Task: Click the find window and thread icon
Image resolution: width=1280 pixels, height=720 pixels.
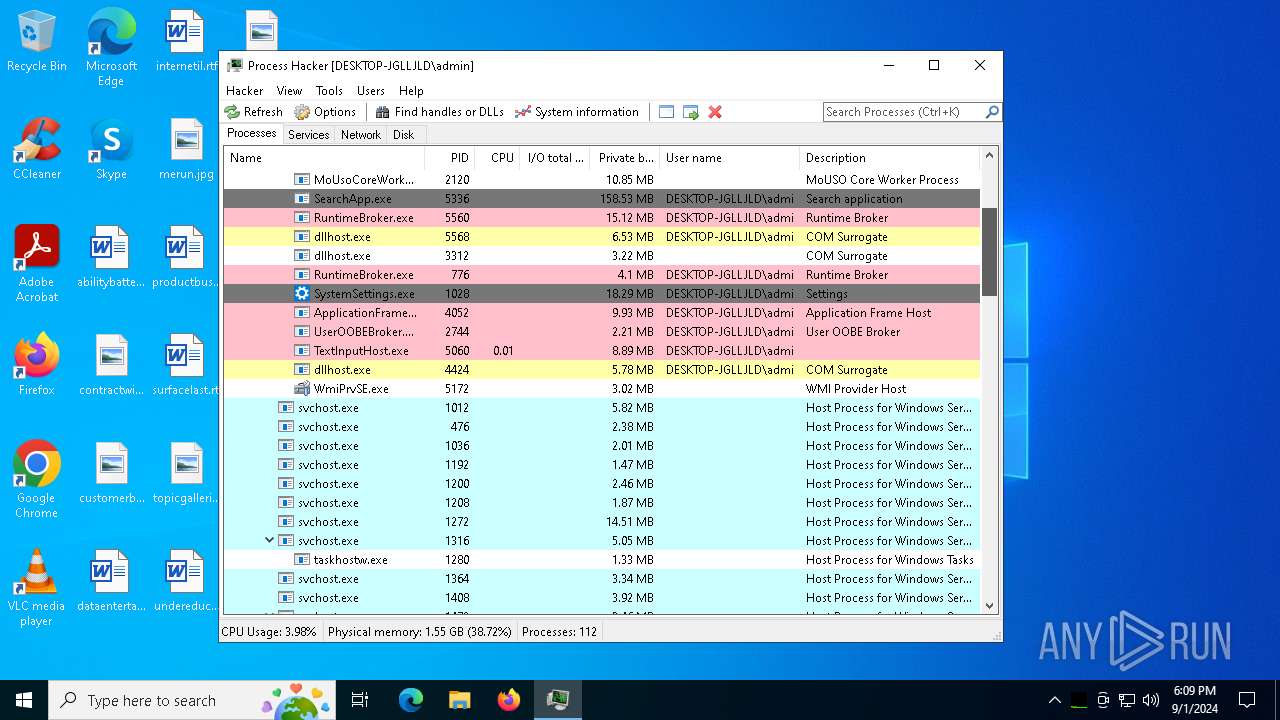Action: point(691,112)
